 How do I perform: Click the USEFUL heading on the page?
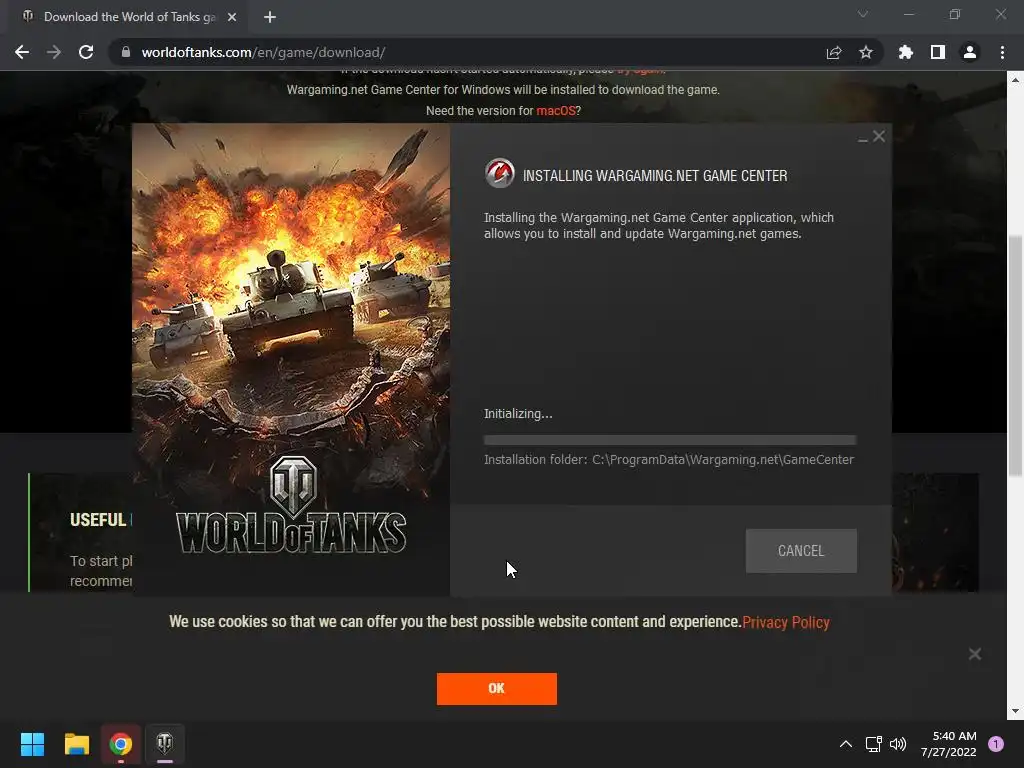(x=98, y=520)
